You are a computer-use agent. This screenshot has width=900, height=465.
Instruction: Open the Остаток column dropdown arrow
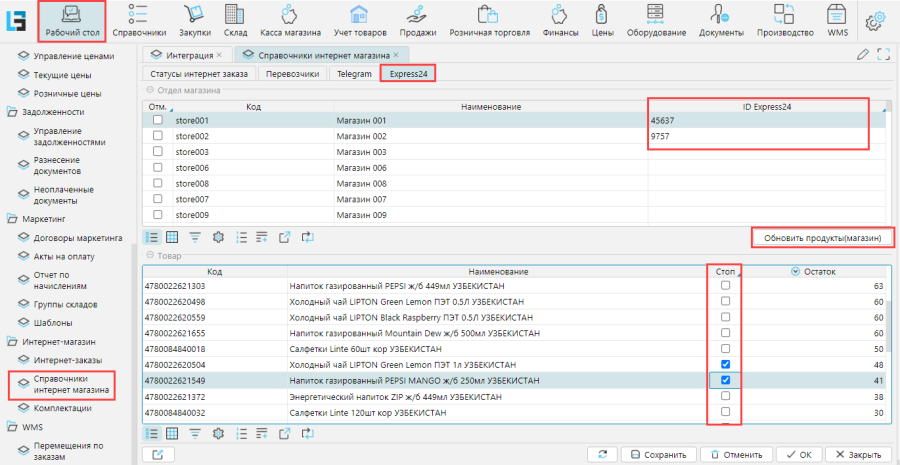795,271
